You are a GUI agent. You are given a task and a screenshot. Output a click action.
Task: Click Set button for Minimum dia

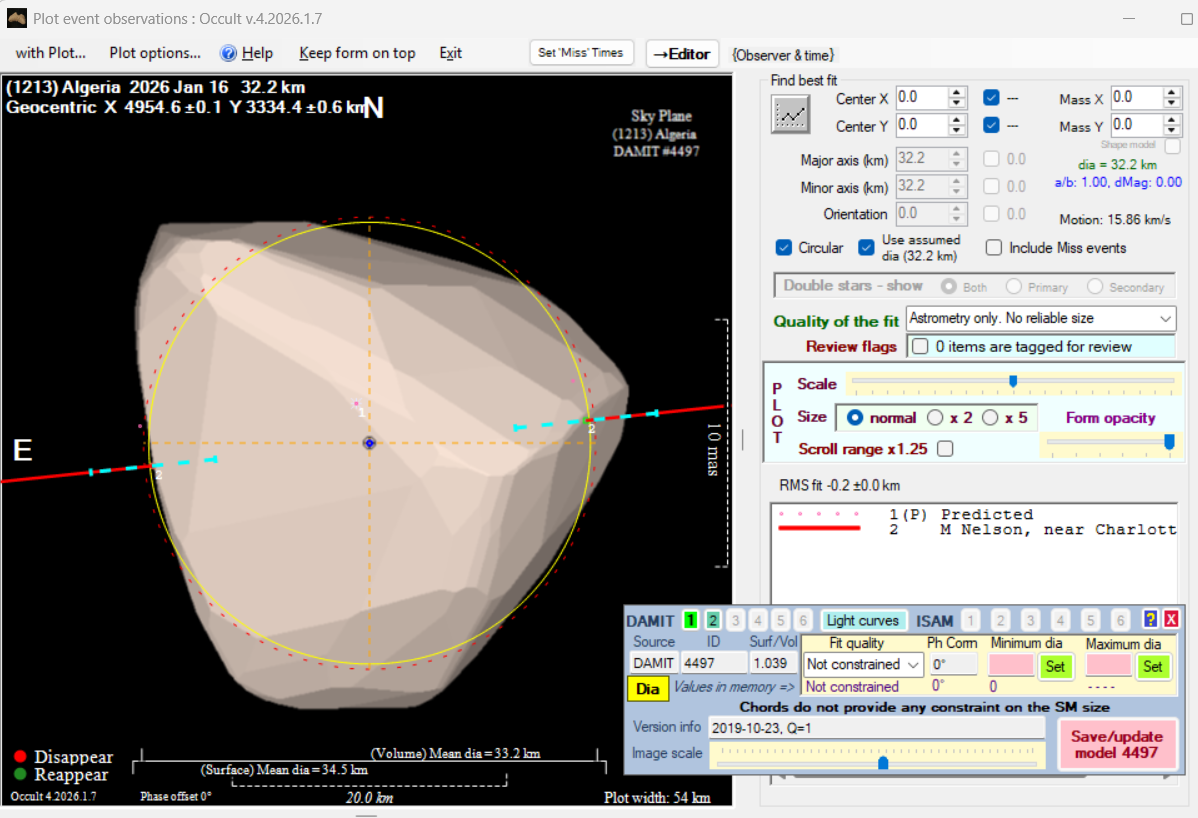tap(1054, 666)
